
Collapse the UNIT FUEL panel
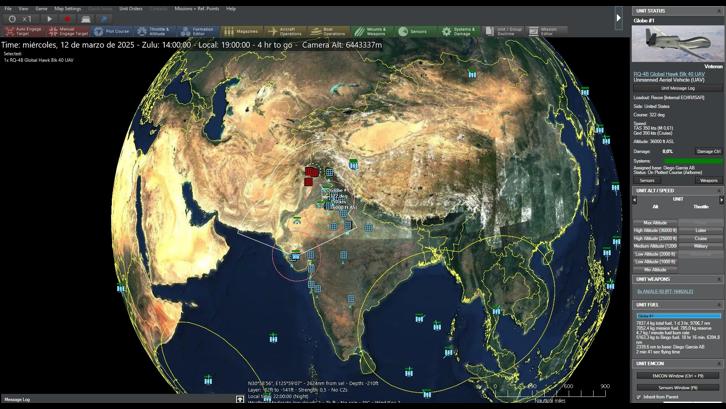(719, 305)
